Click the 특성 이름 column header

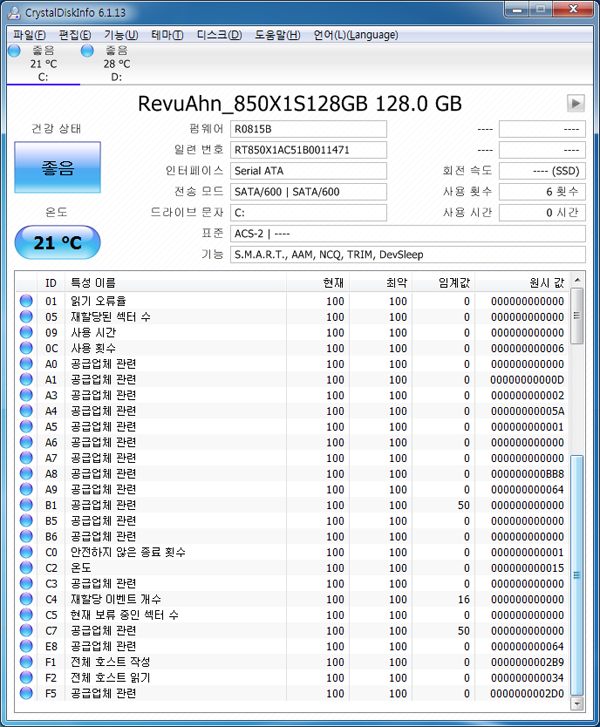pos(176,283)
